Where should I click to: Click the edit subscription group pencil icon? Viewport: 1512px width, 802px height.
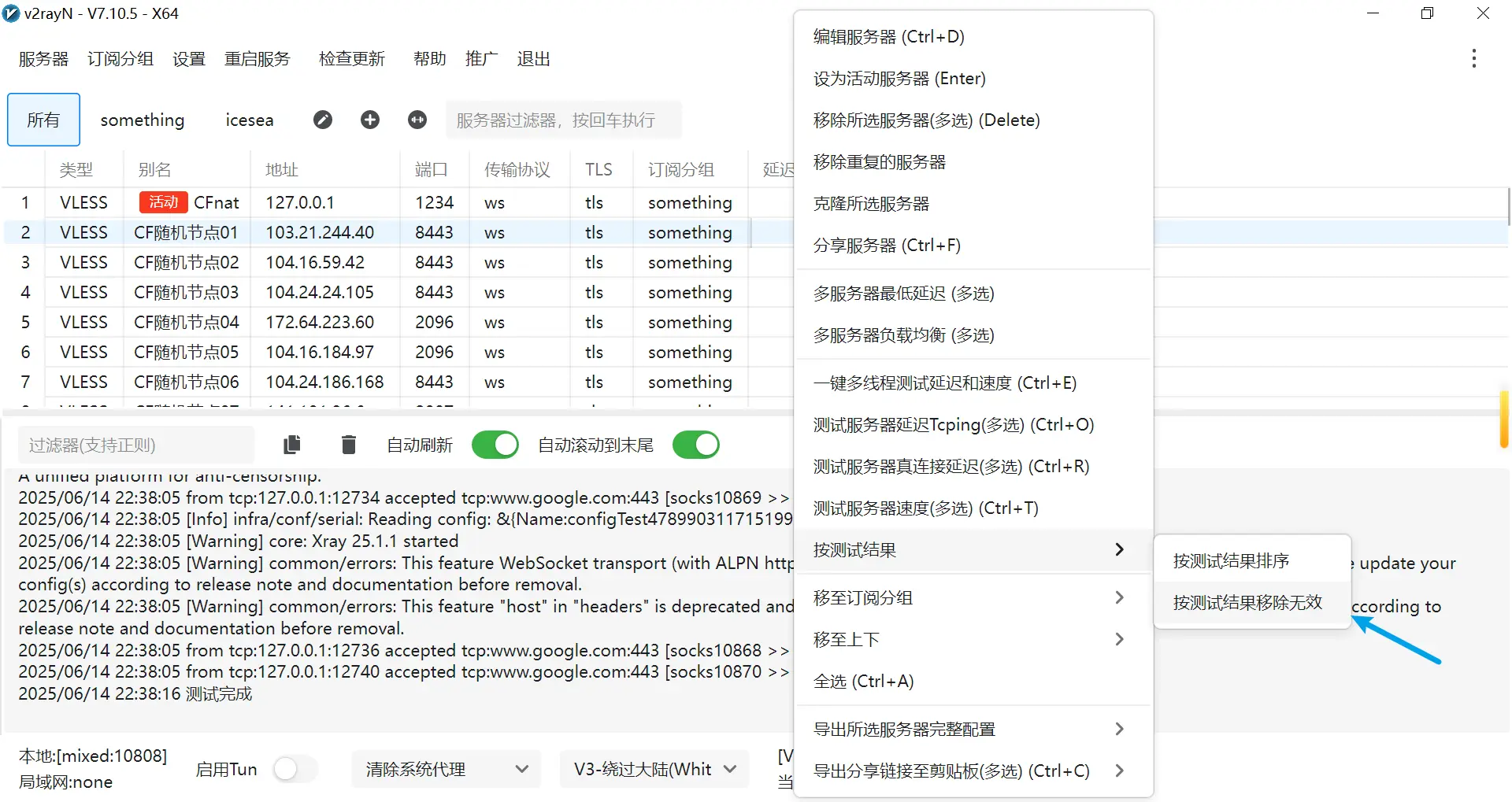323,120
